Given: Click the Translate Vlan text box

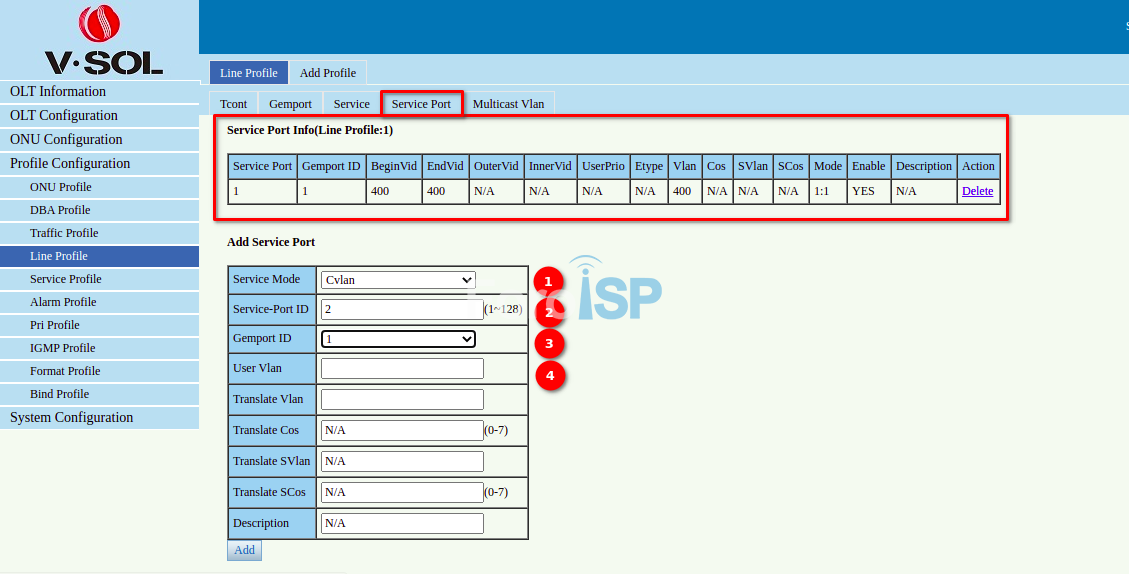Looking at the screenshot, I should 402,400.
